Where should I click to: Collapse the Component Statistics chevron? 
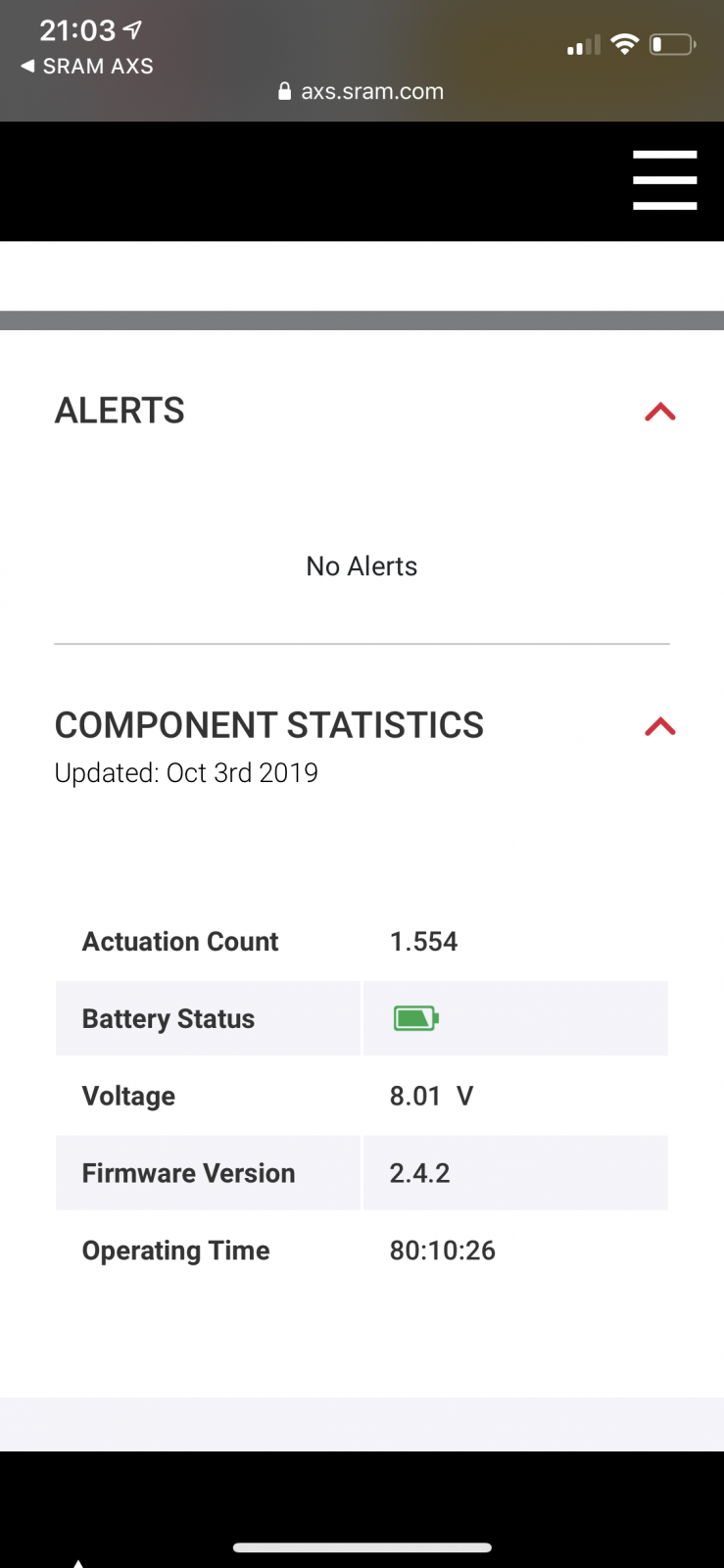click(x=660, y=726)
